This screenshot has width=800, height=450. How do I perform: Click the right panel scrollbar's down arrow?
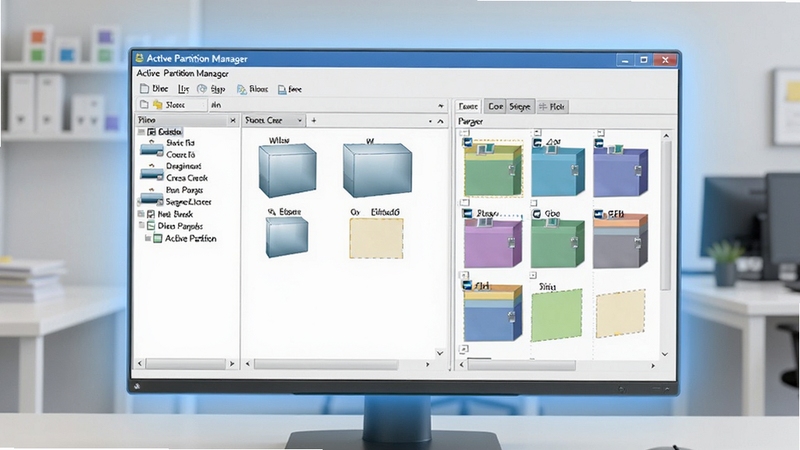(665, 354)
